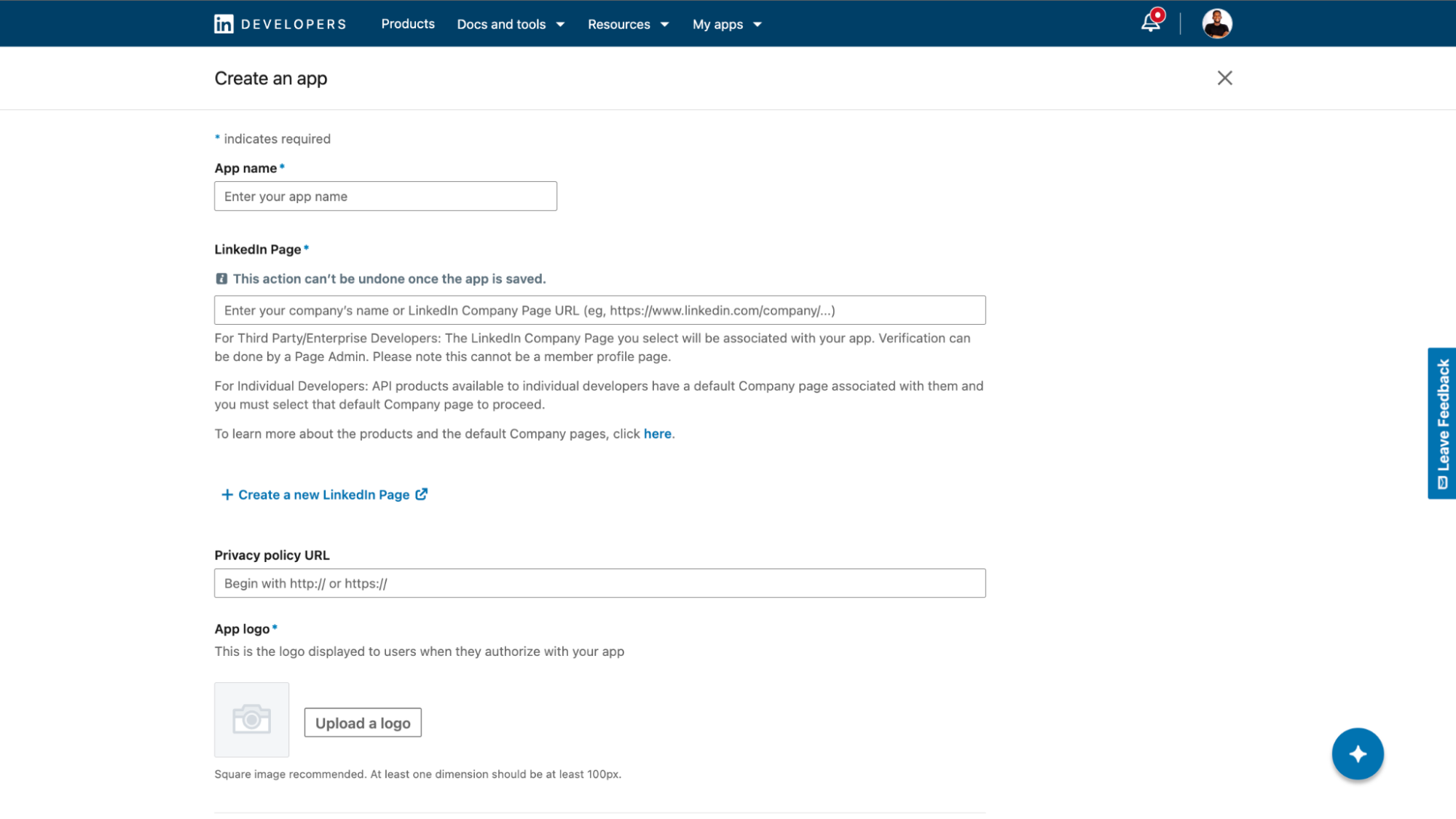Follow the 'here' link about default pages
This screenshot has width=1456, height=819.
tap(657, 434)
